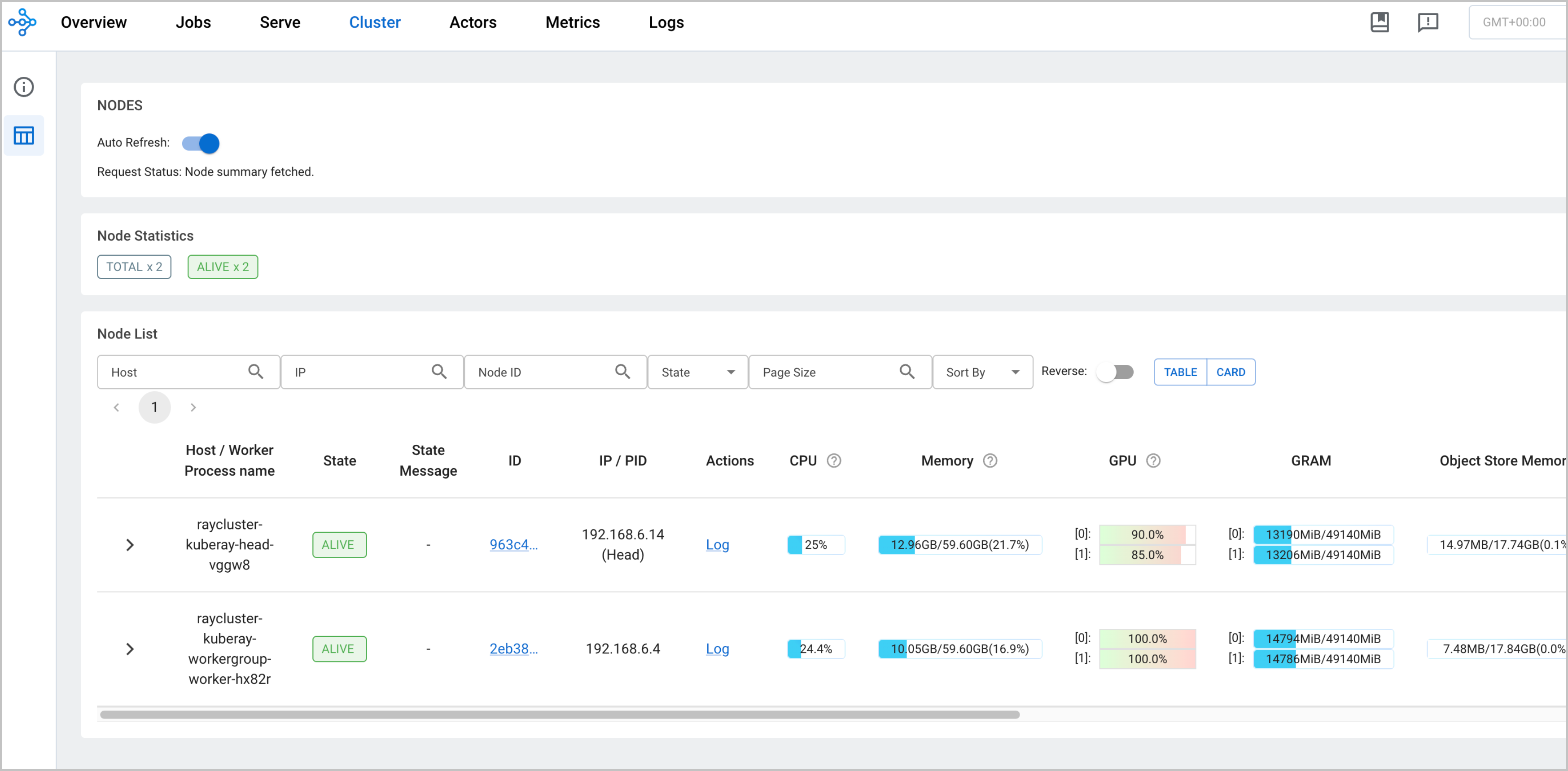
Task: Click the 192.168.6.4 IP cell
Action: pos(623,648)
